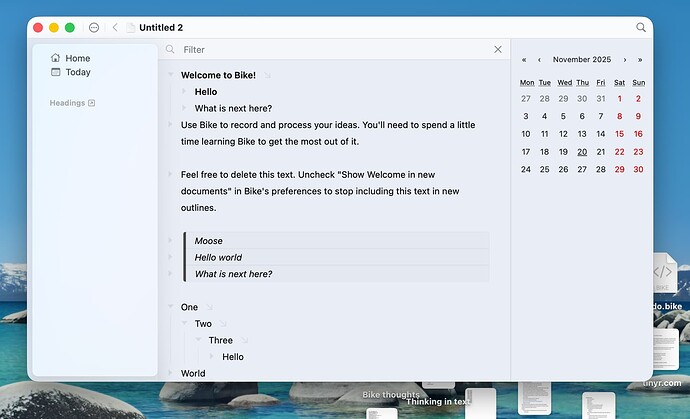Click the icon next to Headings label
690x419 pixels.
(92, 103)
